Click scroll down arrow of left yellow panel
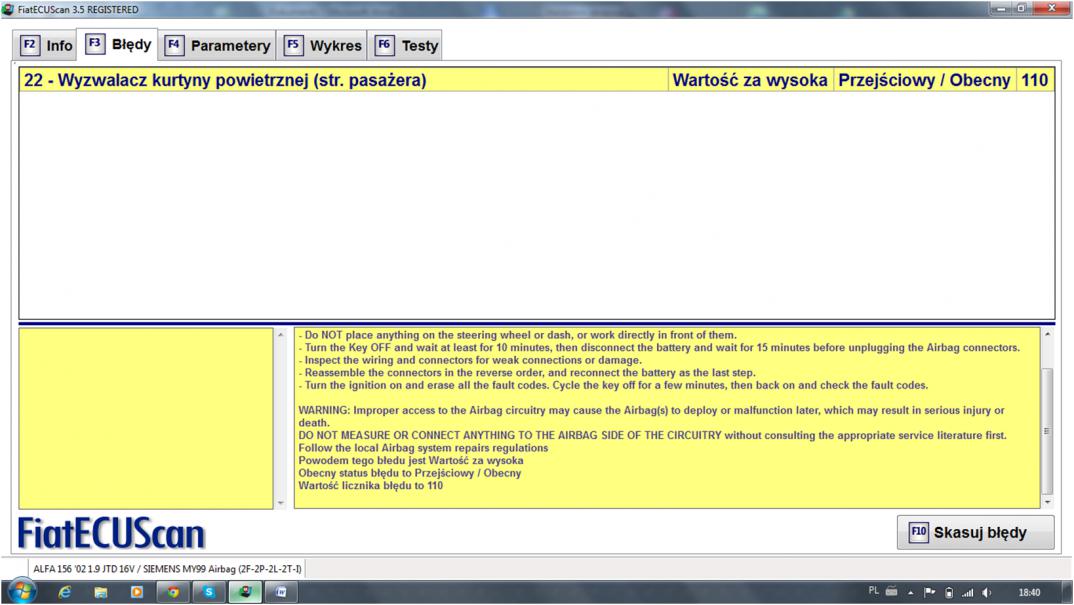Image resolution: width=1074 pixels, height=605 pixels. [x=280, y=502]
